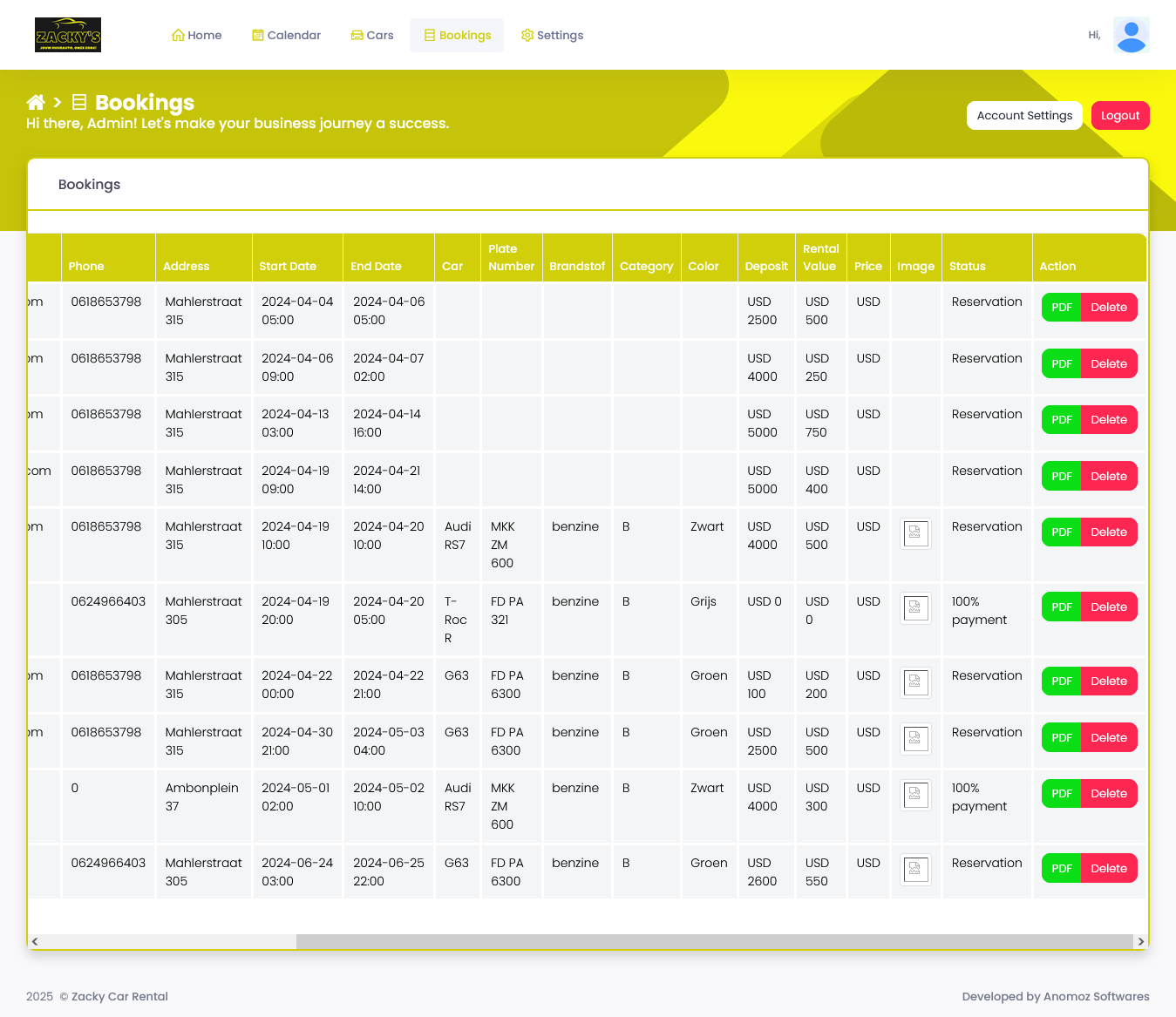Delete the 2024-04-13 booking
Screen dimensions: 1176x1017
(x=1108, y=420)
